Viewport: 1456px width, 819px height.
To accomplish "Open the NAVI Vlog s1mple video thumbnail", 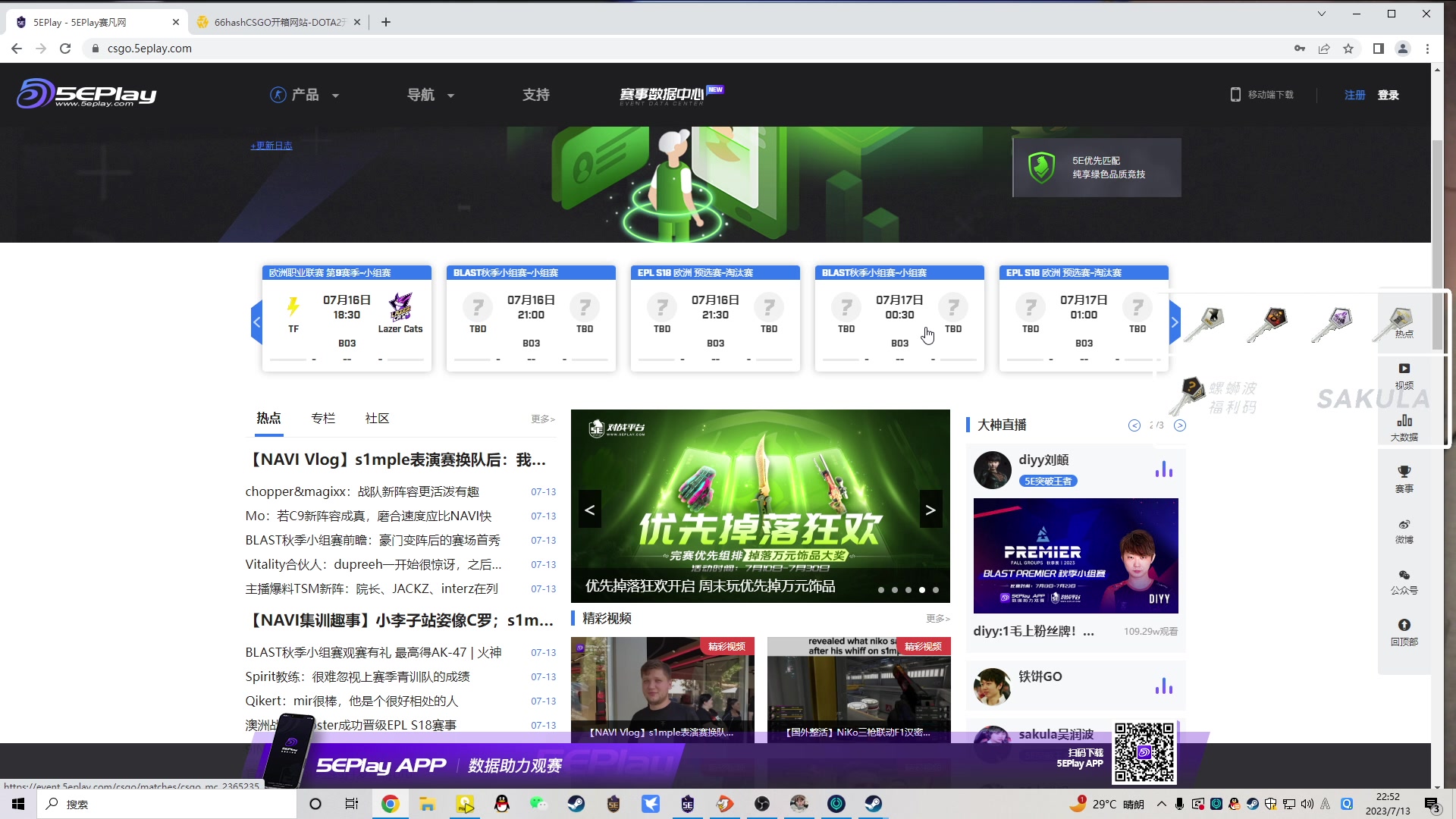I will click(x=662, y=689).
